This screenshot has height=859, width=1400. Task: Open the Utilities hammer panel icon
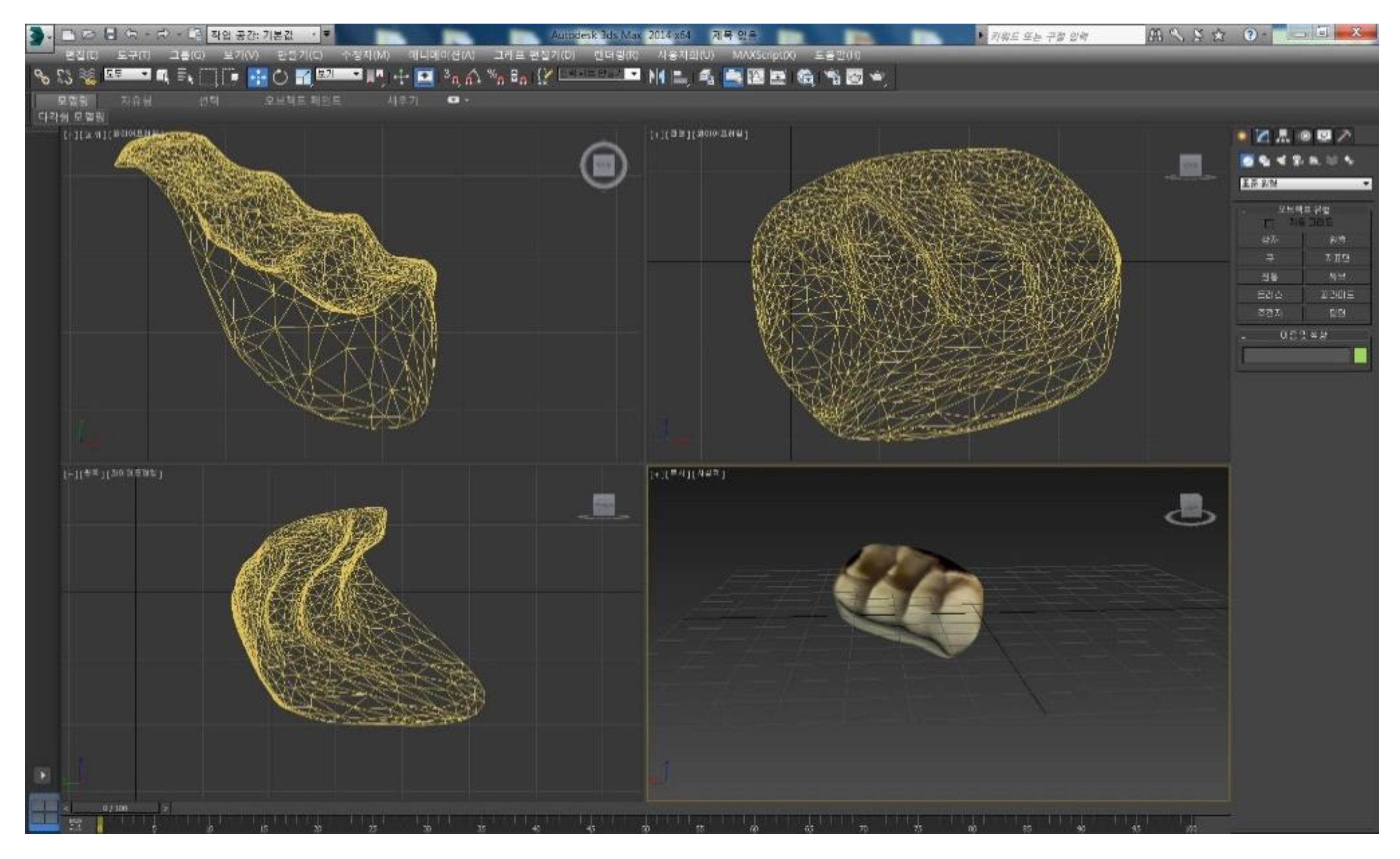(1344, 136)
